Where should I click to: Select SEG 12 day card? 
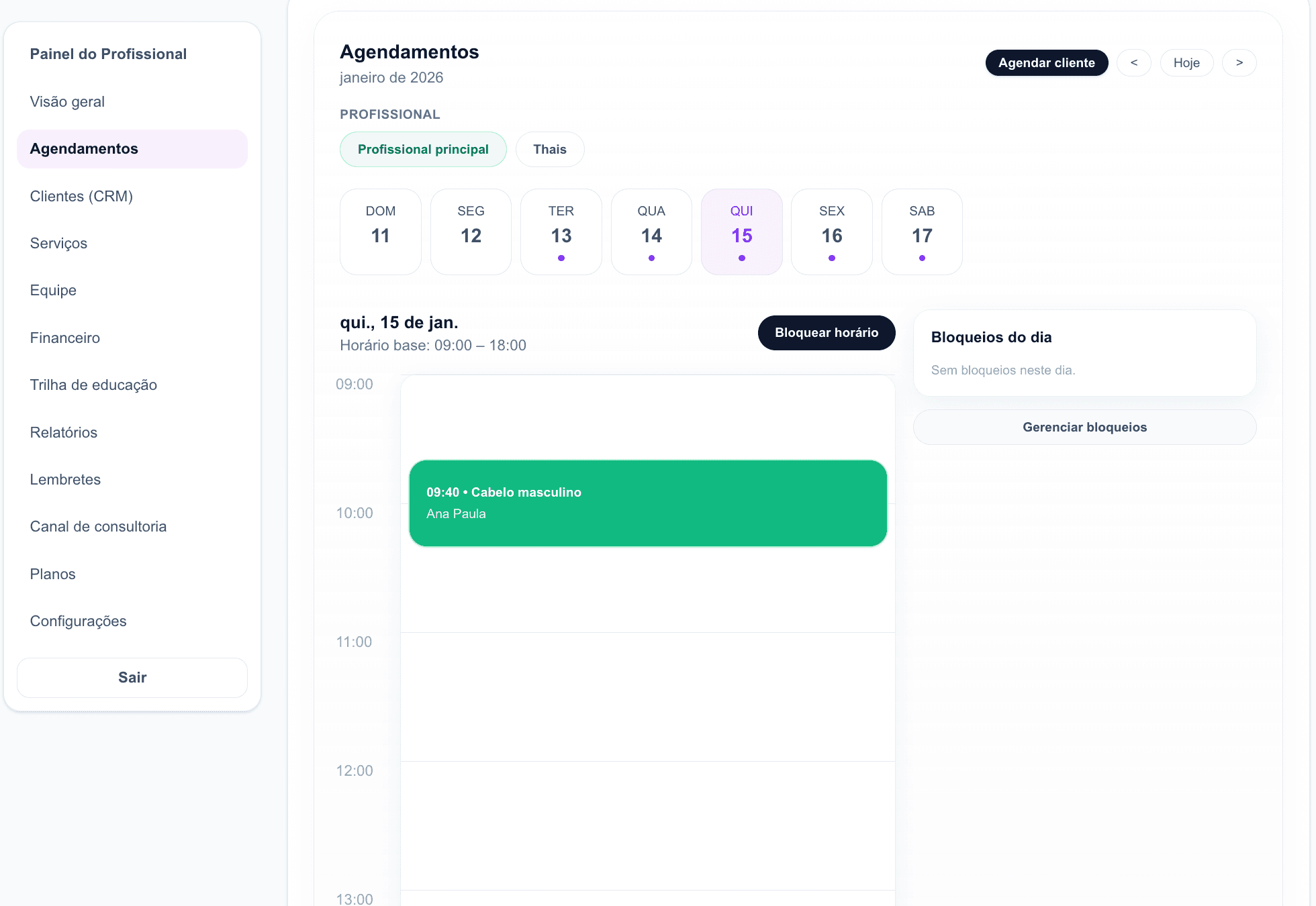tap(471, 231)
